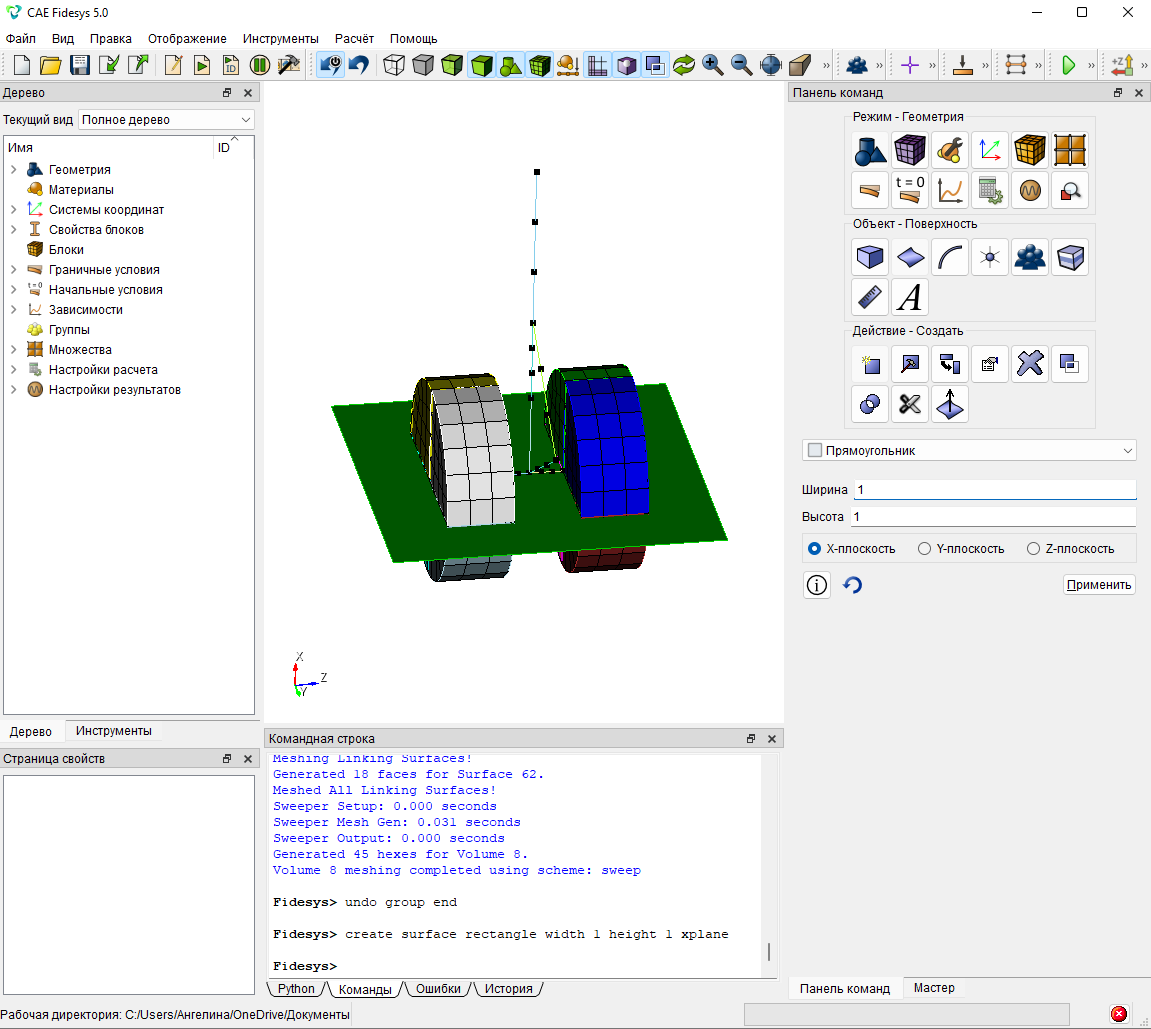This screenshot has width=1151, height=1029.
Task: Select Delete action blue X icon
Action: [1030, 363]
